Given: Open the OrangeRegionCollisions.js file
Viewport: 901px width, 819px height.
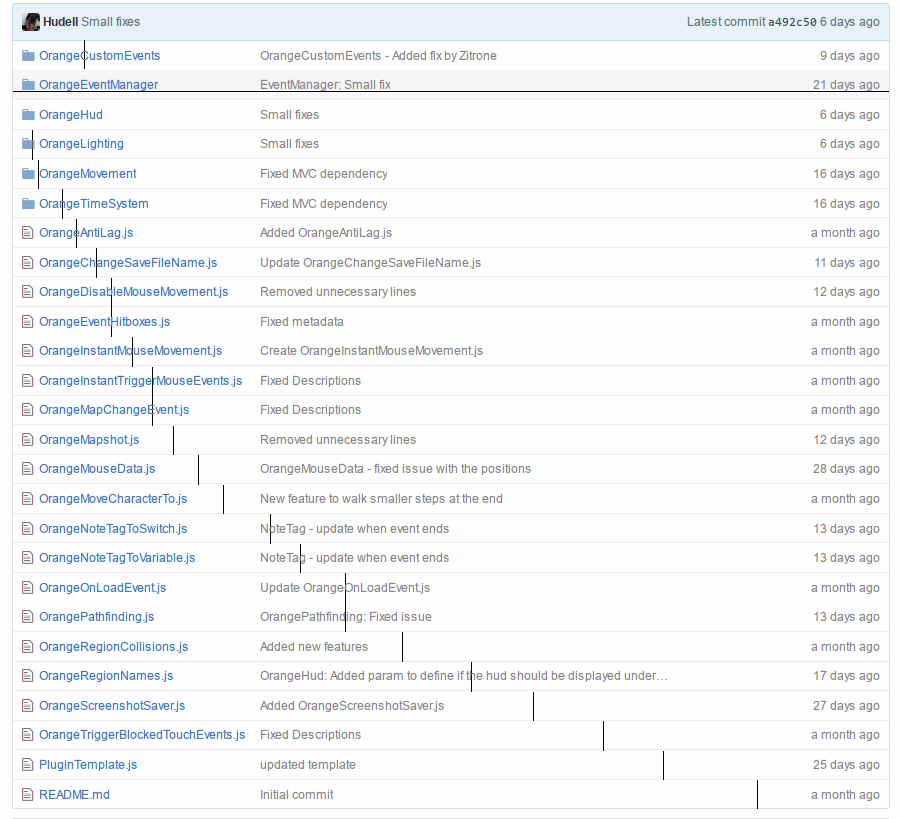Looking at the screenshot, I should (x=113, y=647).
